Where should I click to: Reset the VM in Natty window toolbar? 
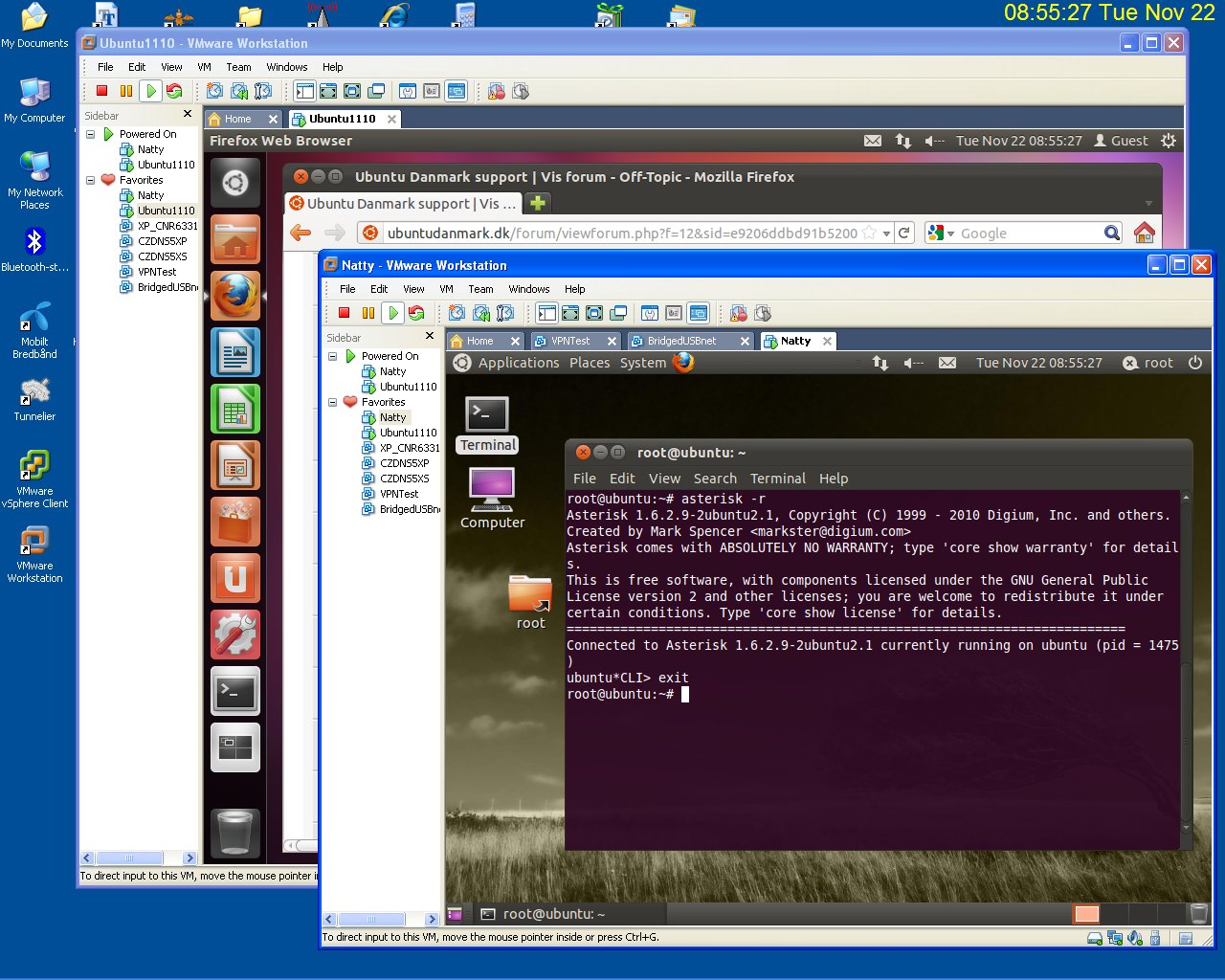[416, 313]
